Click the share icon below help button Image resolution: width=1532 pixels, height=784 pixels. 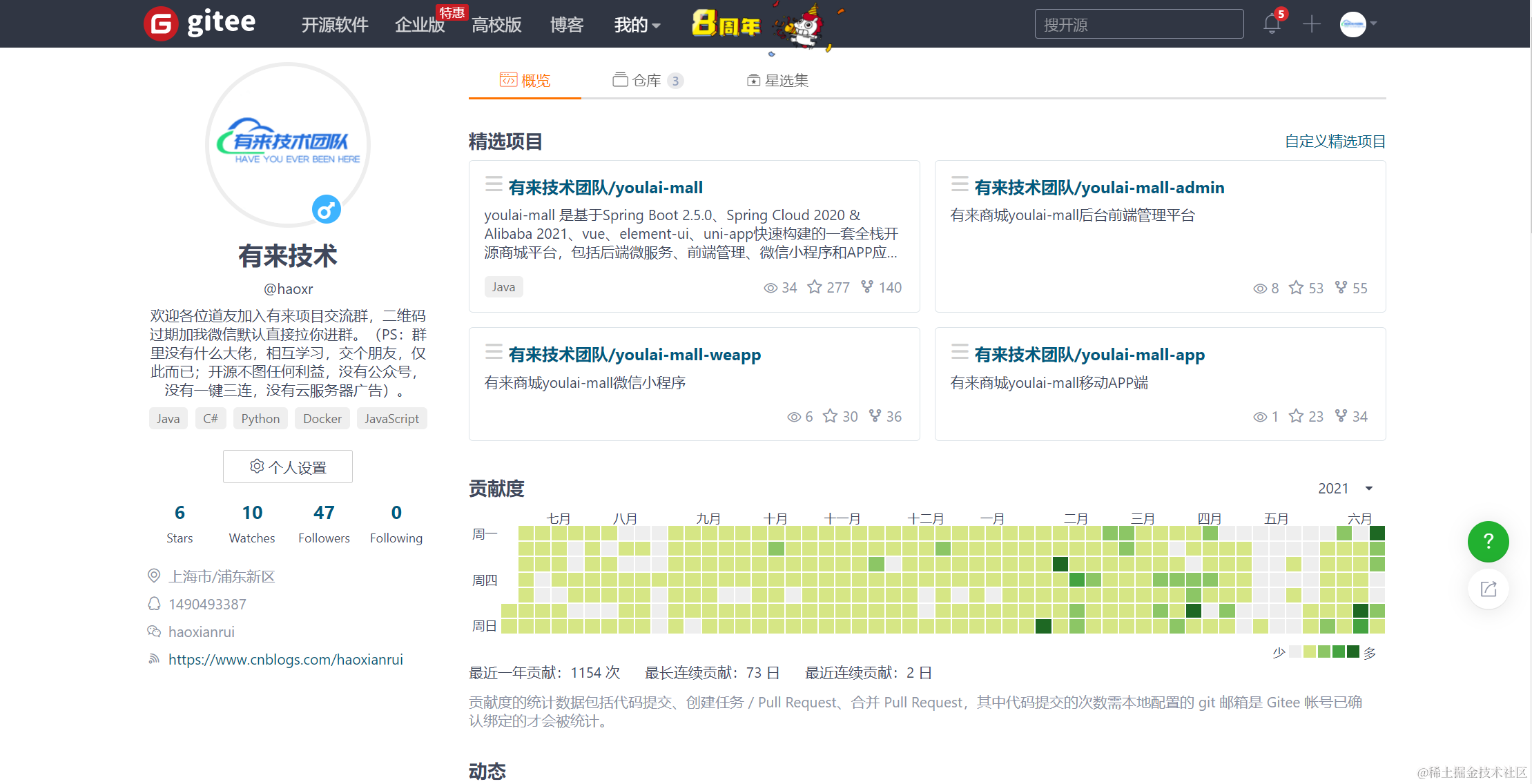click(1488, 589)
